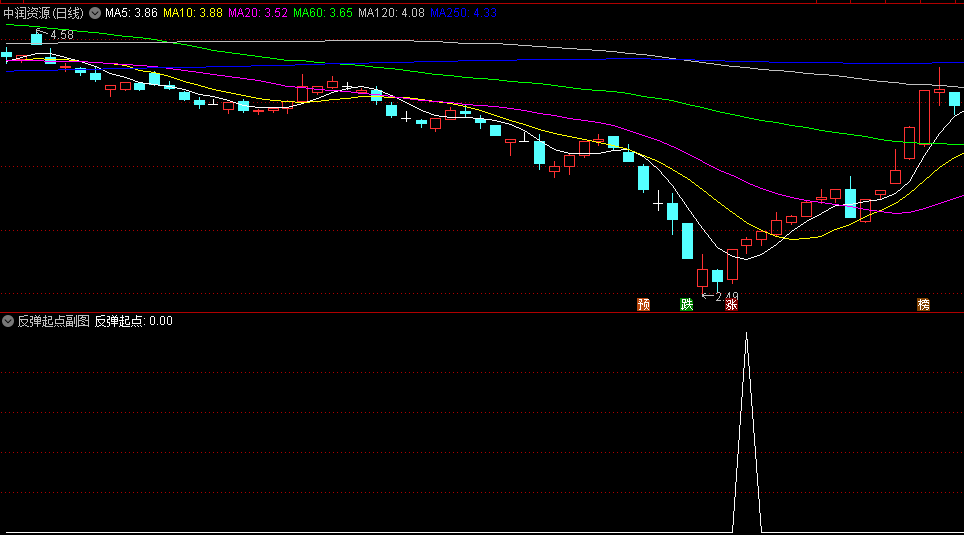964x535 pixels.
Task: Click the MA10: 3.88 label
Action: tap(193, 13)
